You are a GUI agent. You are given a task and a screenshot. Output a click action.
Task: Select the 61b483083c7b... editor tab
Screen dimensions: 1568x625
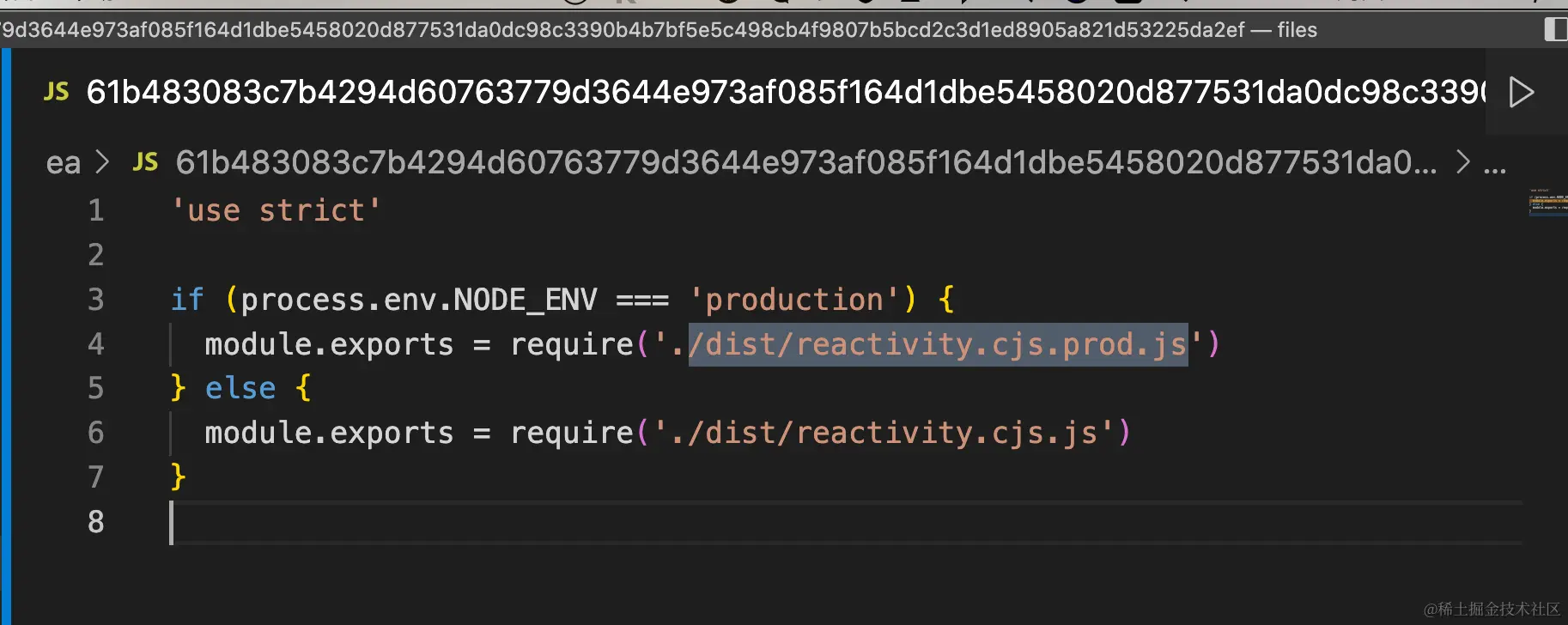[x=773, y=92]
